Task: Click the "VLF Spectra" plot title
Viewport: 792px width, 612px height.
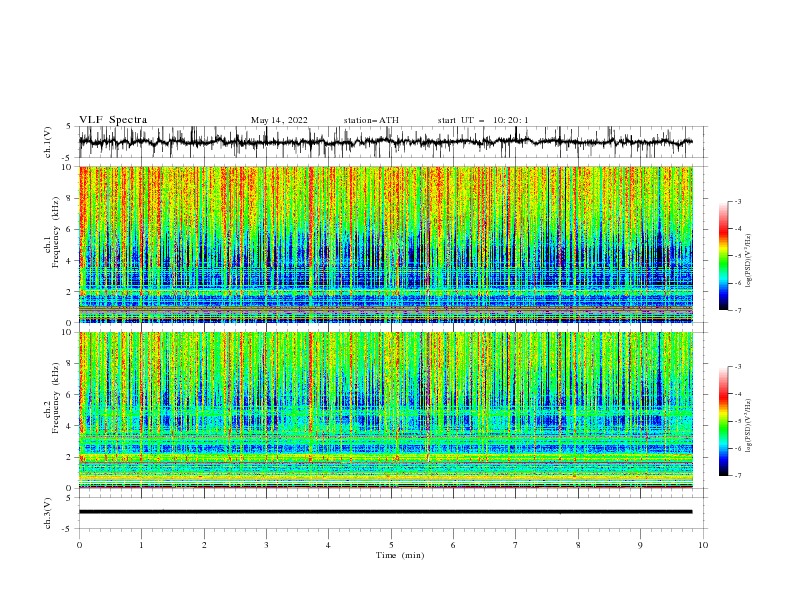Action: pos(113,120)
